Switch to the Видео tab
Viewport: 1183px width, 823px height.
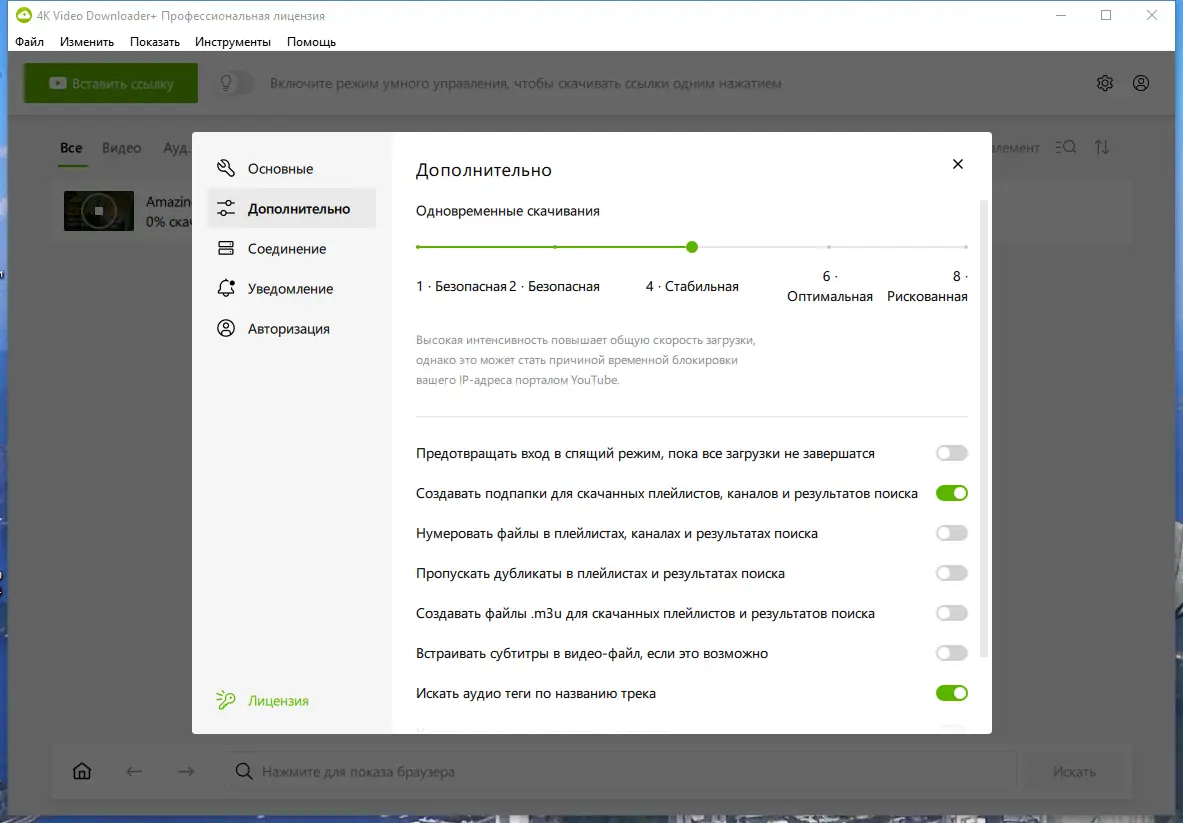tap(121, 147)
